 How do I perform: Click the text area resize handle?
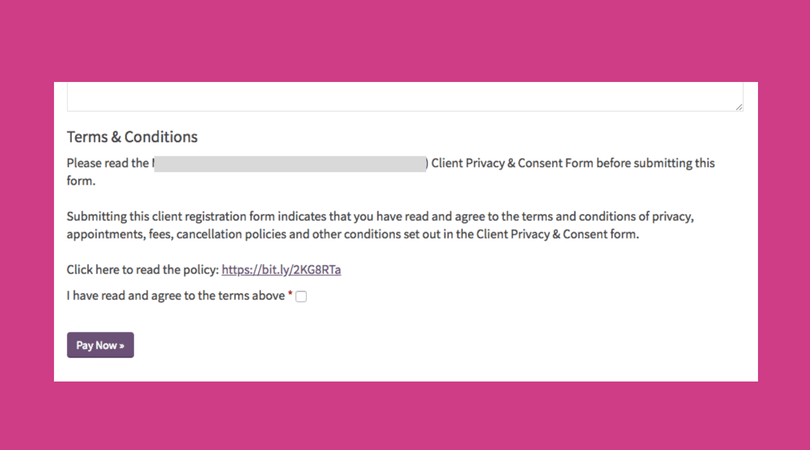click(x=738, y=105)
